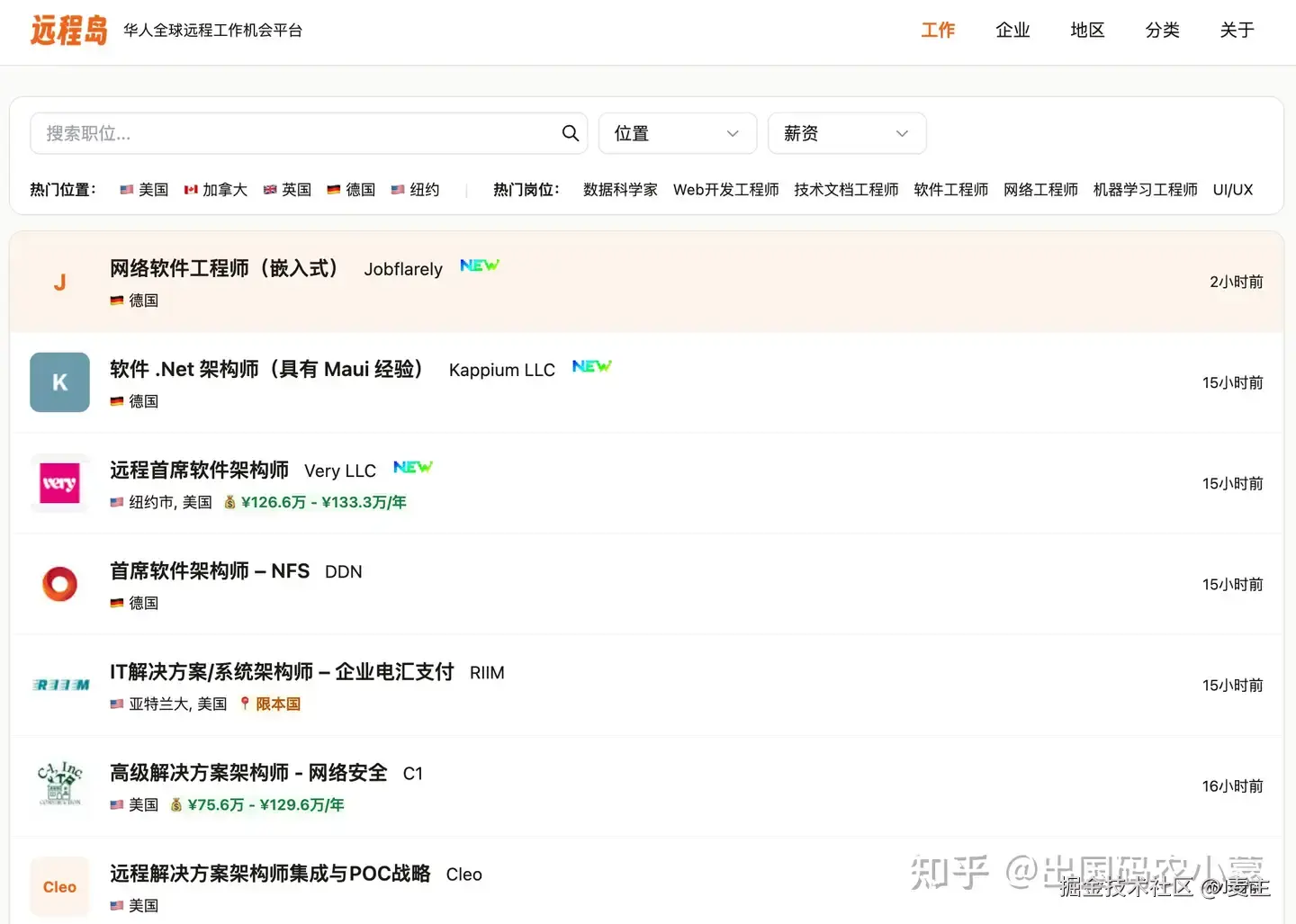Select hot position 机器学习工程师

tap(1145, 190)
